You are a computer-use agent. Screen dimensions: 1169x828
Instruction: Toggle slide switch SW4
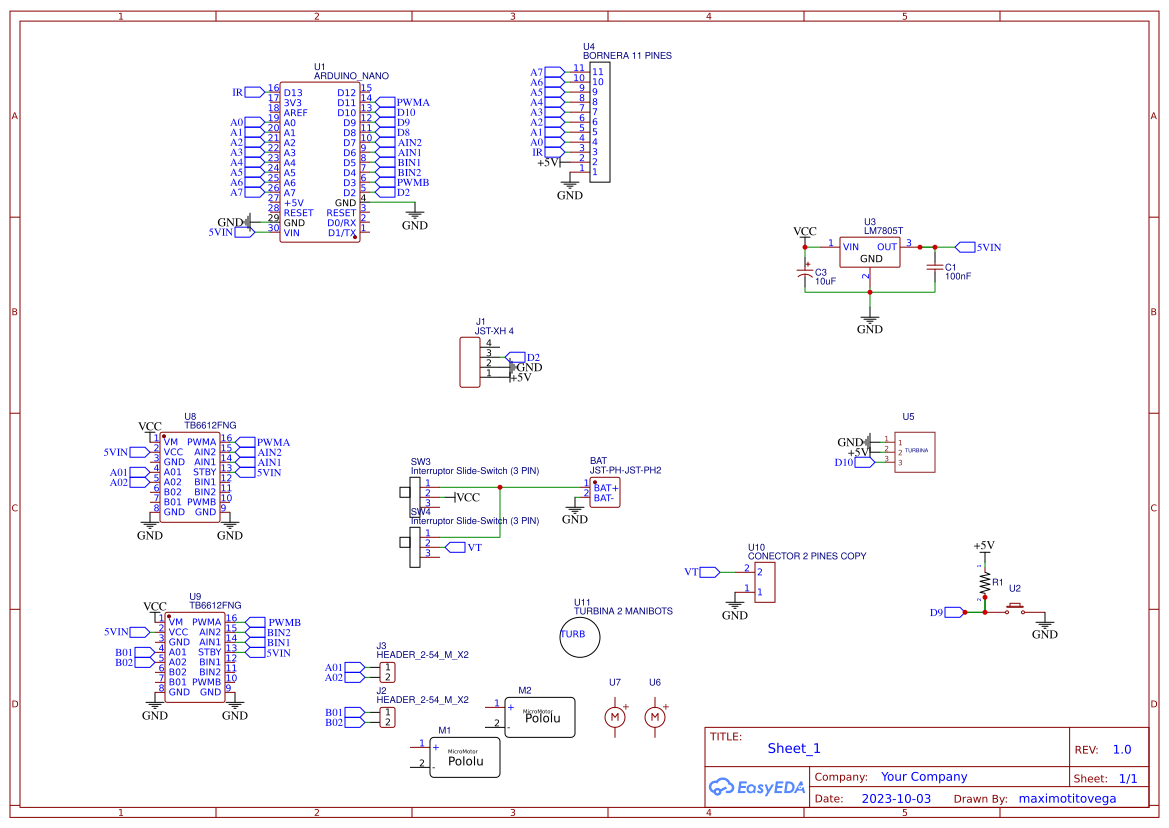click(414, 545)
